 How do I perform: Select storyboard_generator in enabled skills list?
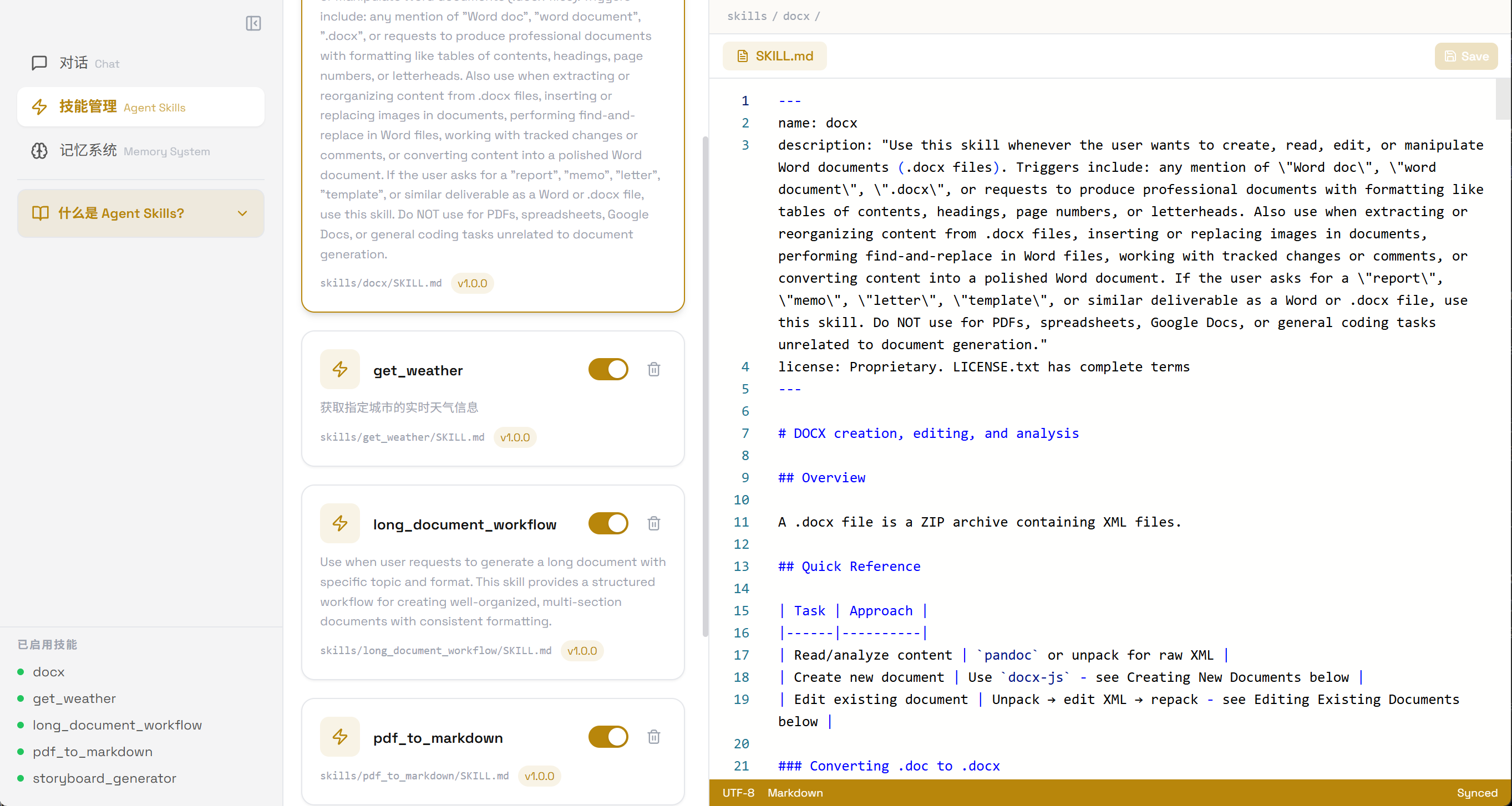pos(104,778)
